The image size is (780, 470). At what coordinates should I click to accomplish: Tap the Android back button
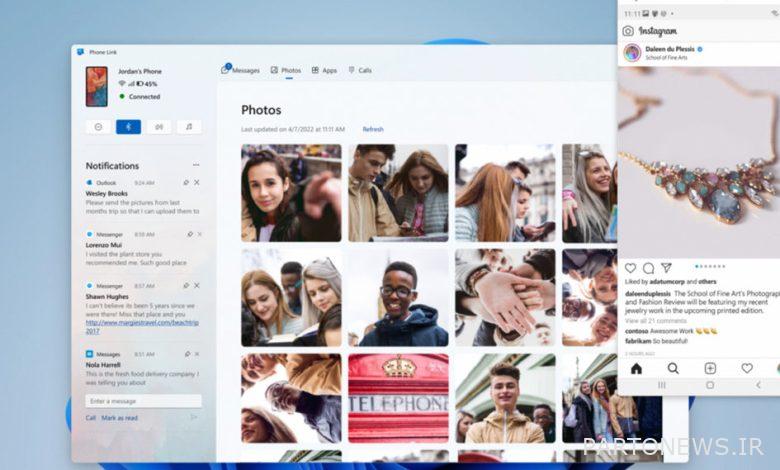click(758, 385)
